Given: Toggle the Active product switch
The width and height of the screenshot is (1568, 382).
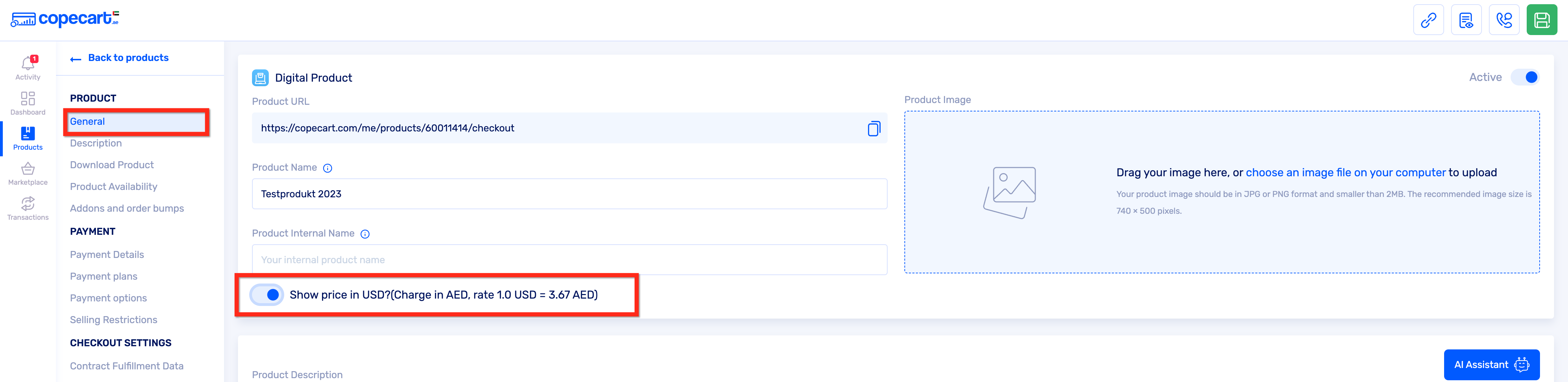Looking at the screenshot, I should point(1526,77).
